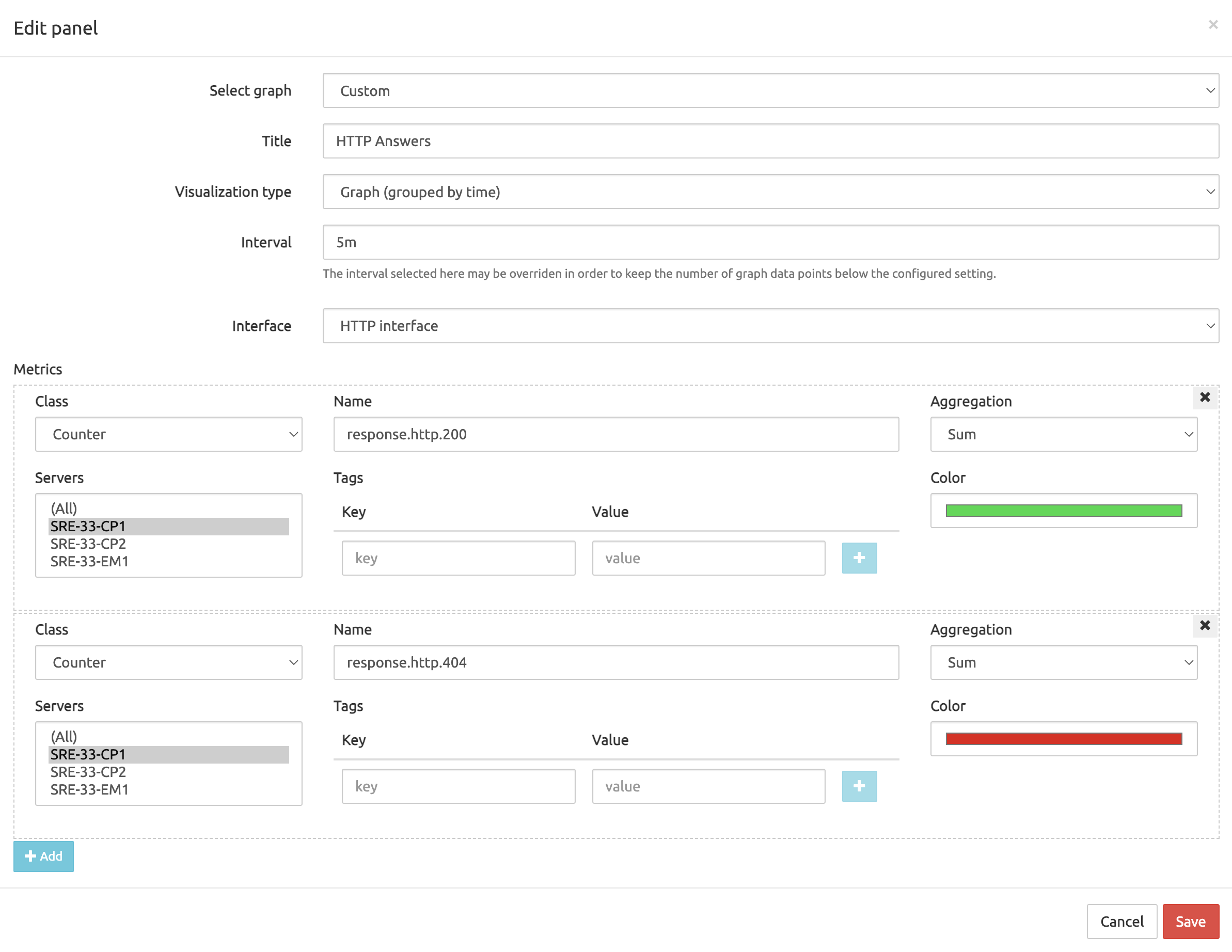Click the add tag icon for response.http.200

coord(859,557)
